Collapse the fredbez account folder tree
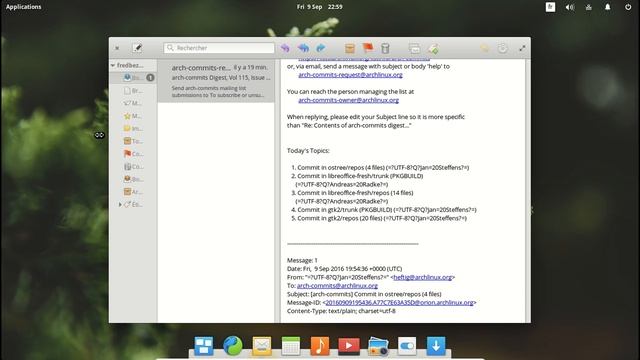 (x=113, y=65)
